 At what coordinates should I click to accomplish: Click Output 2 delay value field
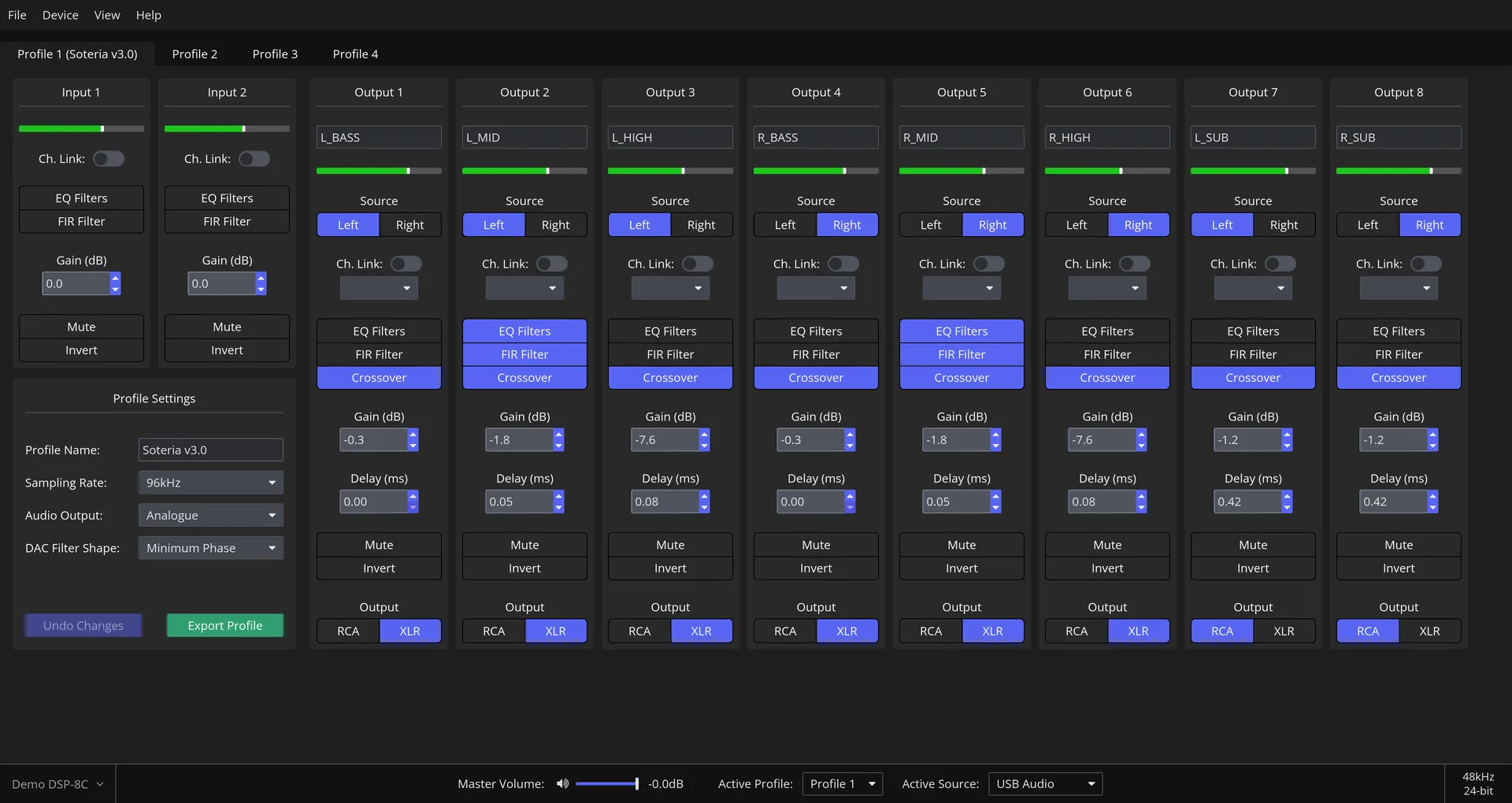pos(518,501)
